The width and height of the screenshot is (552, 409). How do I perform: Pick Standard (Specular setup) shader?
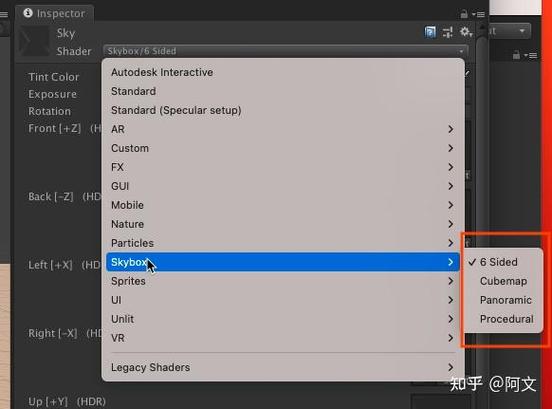[283, 110]
